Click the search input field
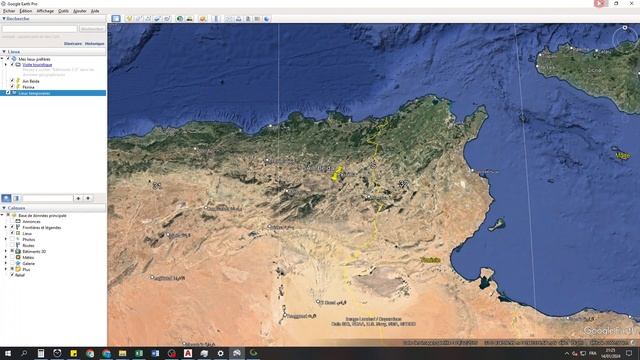 [40, 29]
